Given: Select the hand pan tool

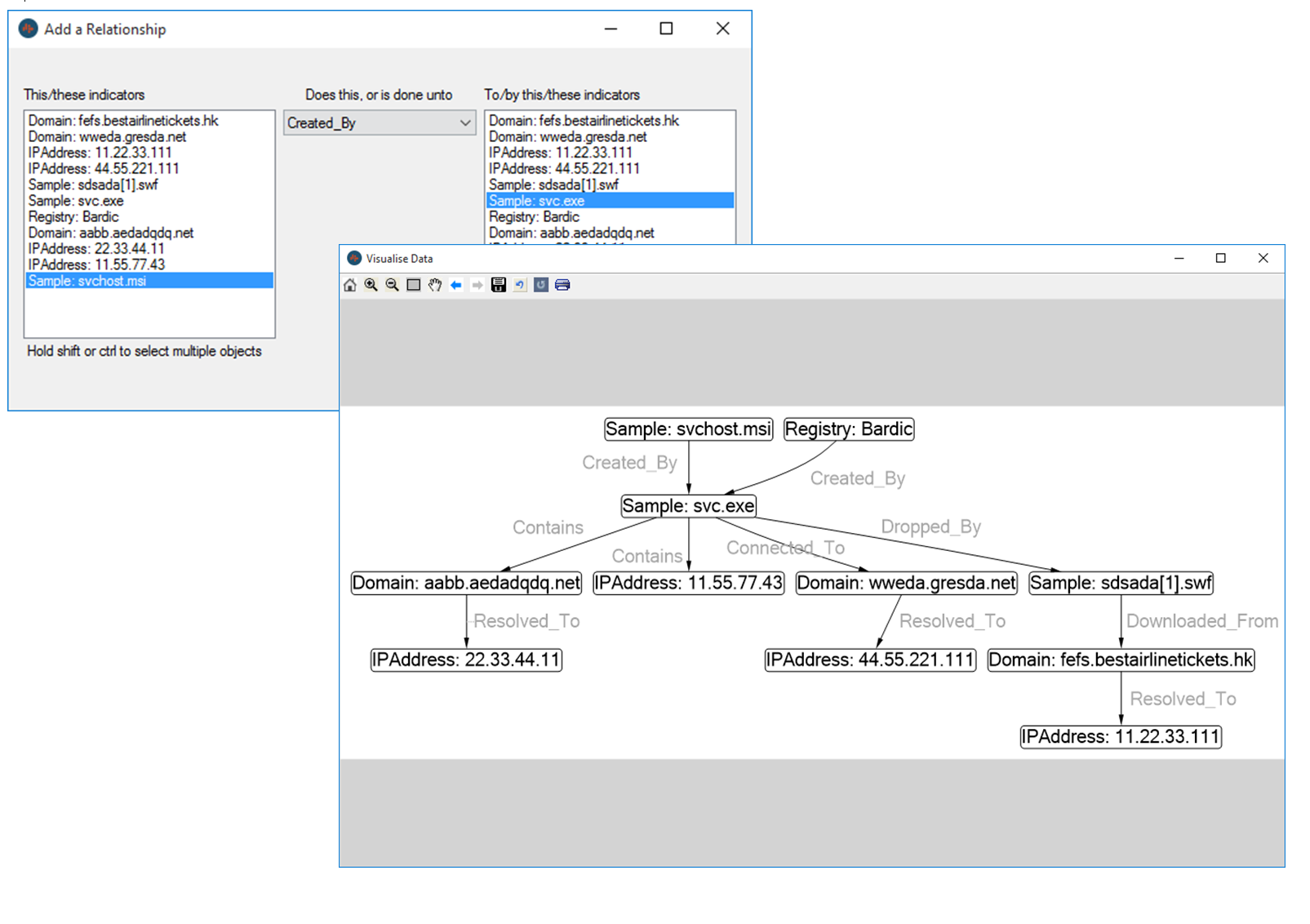Looking at the screenshot, I should tap(435, 285).
